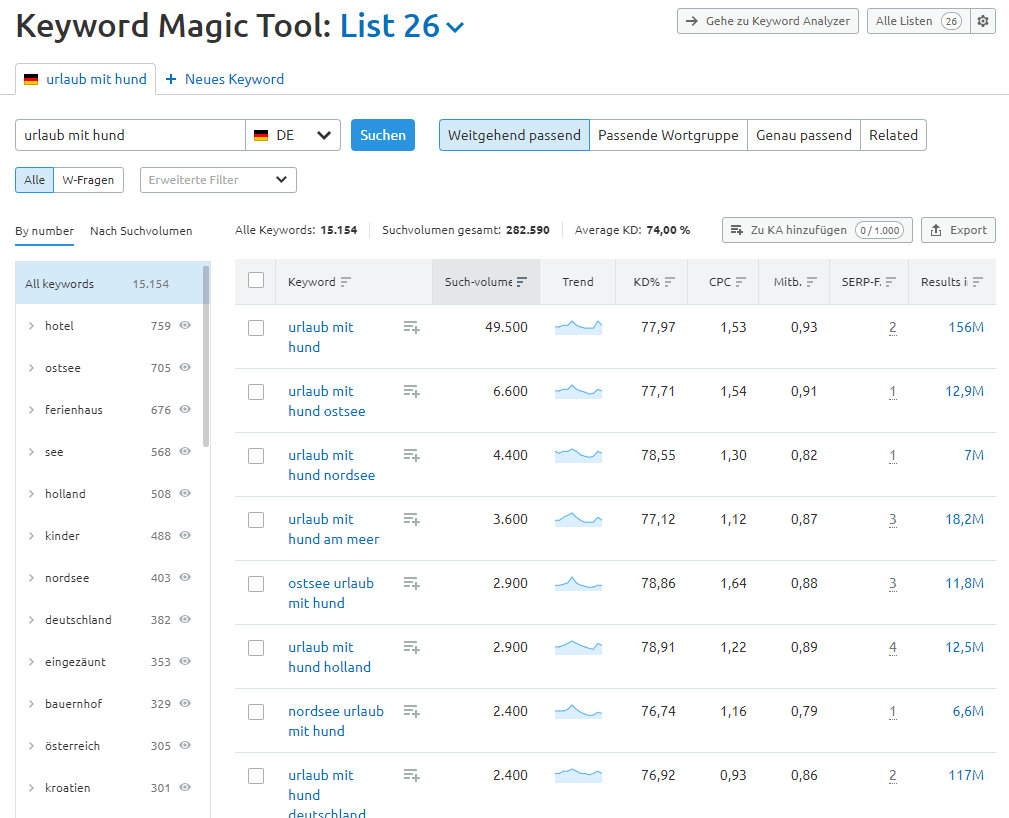Click the keyword groups sidebar scrollbar
The image size is (1009, 818).
[206, 355]
